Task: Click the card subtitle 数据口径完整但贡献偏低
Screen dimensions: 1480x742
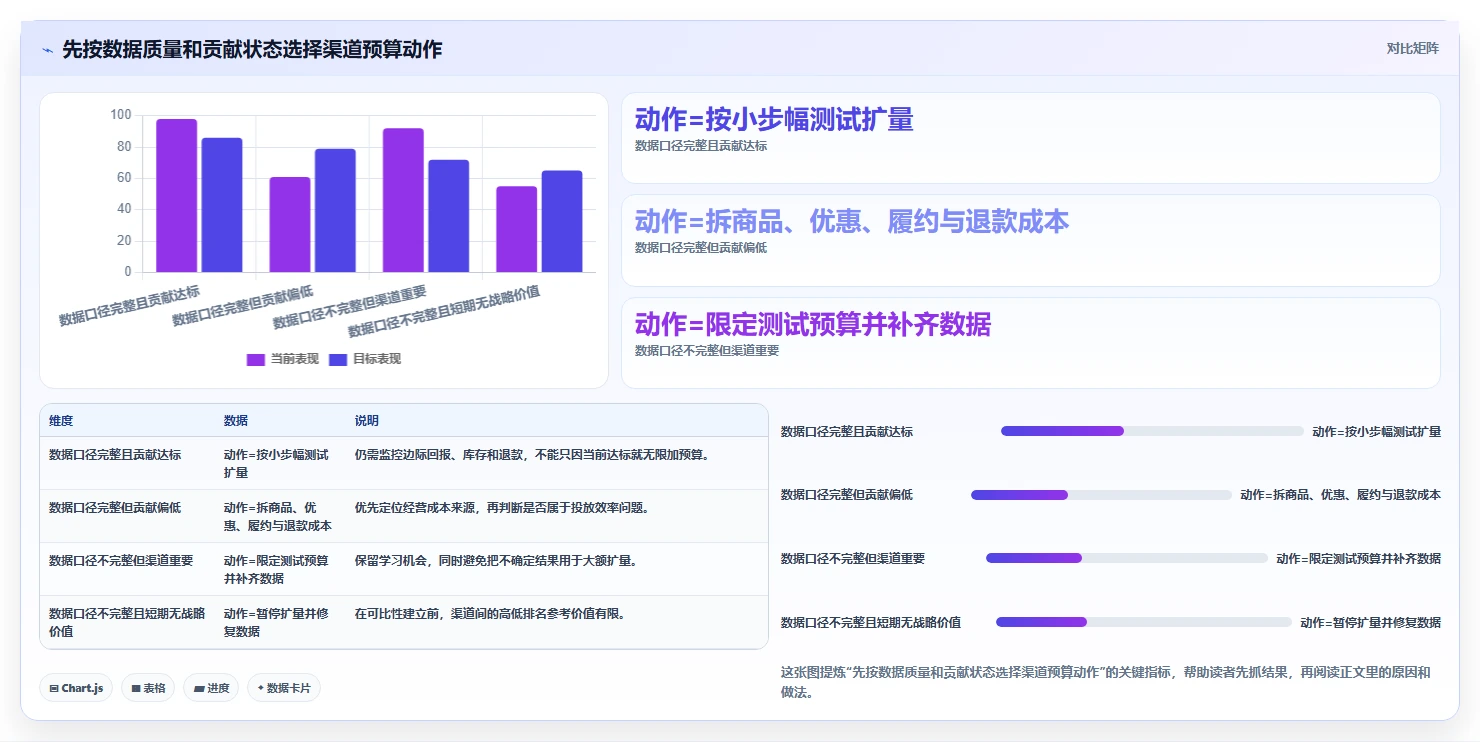Action: tap(701, 248)
